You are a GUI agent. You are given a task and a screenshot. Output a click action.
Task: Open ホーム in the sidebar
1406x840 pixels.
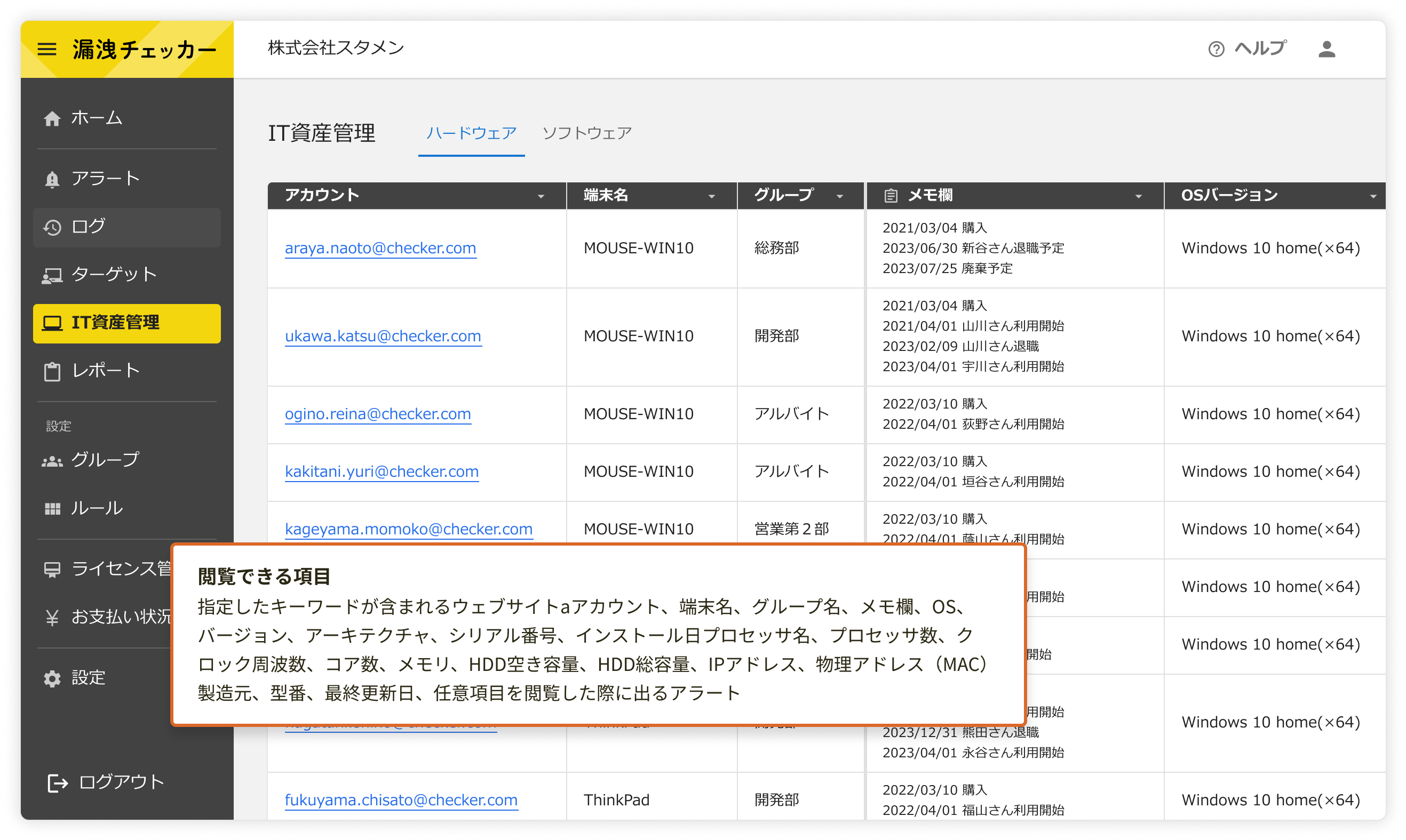127,118
